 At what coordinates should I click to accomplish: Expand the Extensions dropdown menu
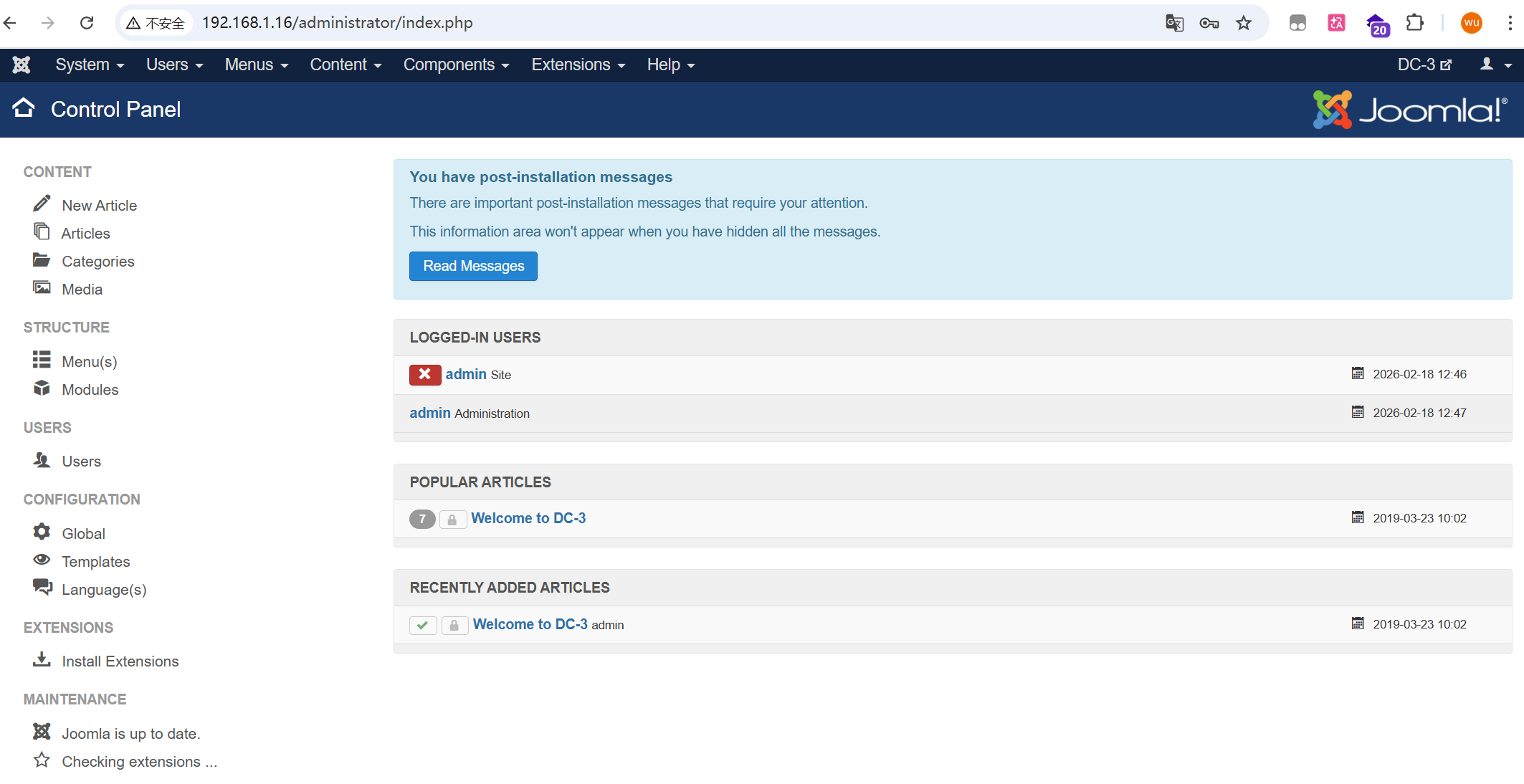click(578, 65)
